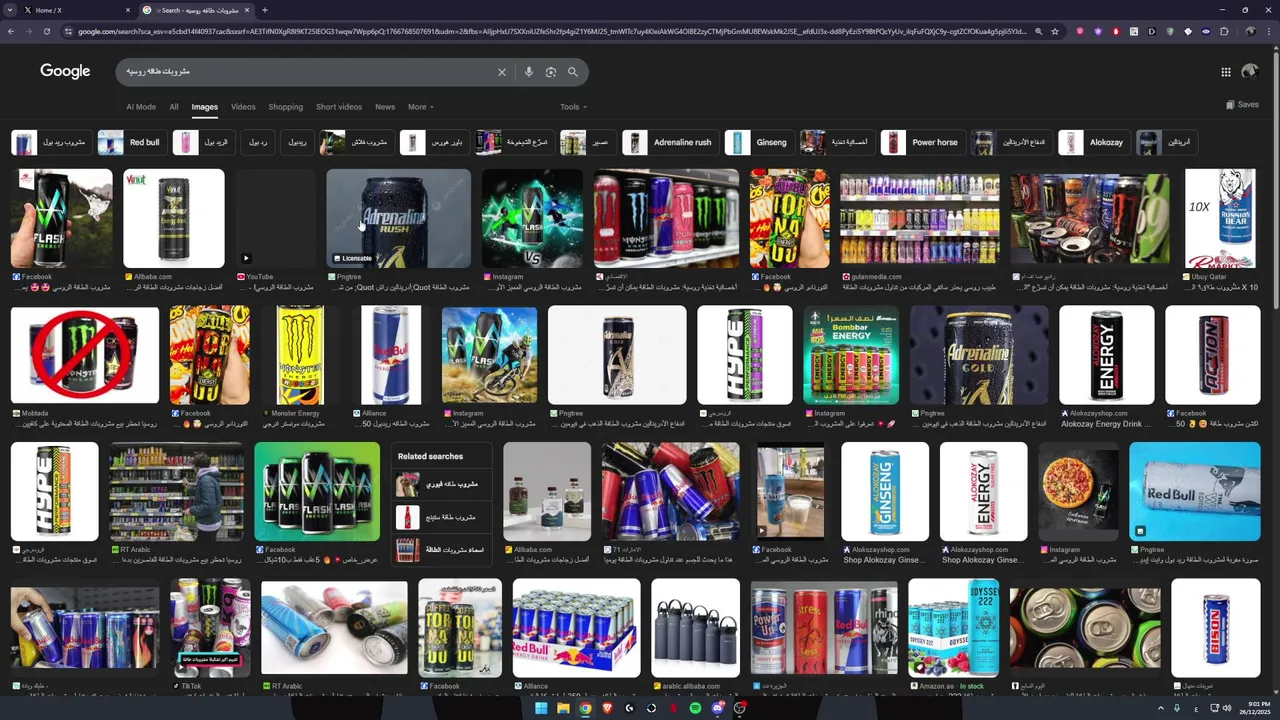Open Brave browser from the taskbar
Screen dimensions: 1280x720
607,708
